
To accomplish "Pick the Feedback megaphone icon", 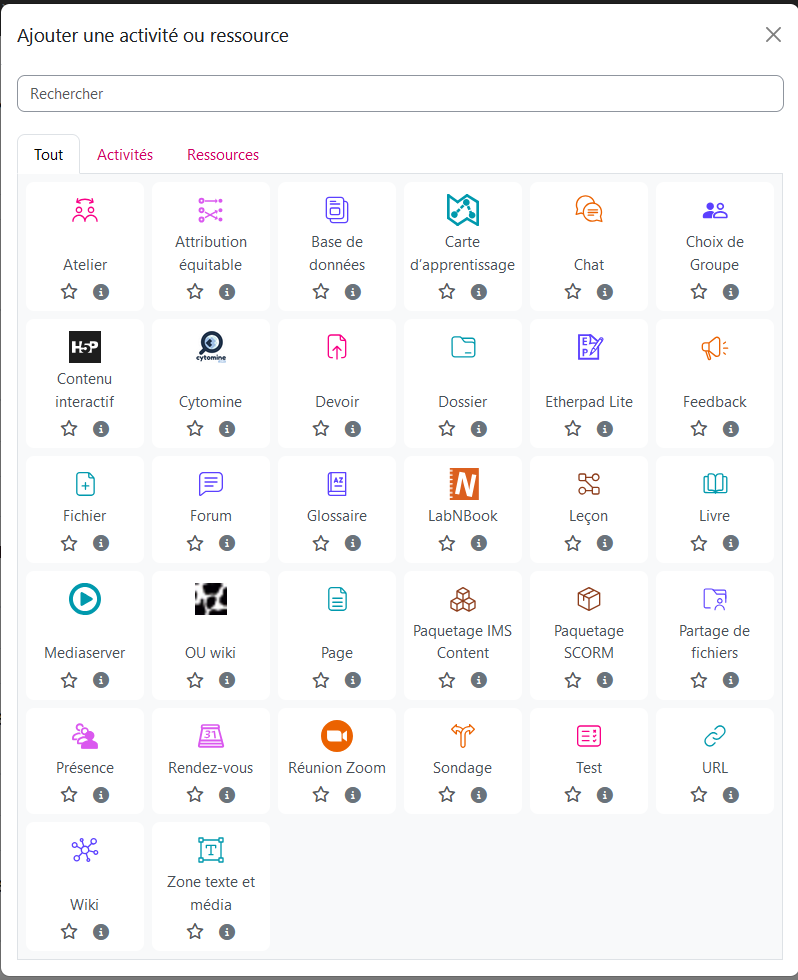I will click(714, 347).
